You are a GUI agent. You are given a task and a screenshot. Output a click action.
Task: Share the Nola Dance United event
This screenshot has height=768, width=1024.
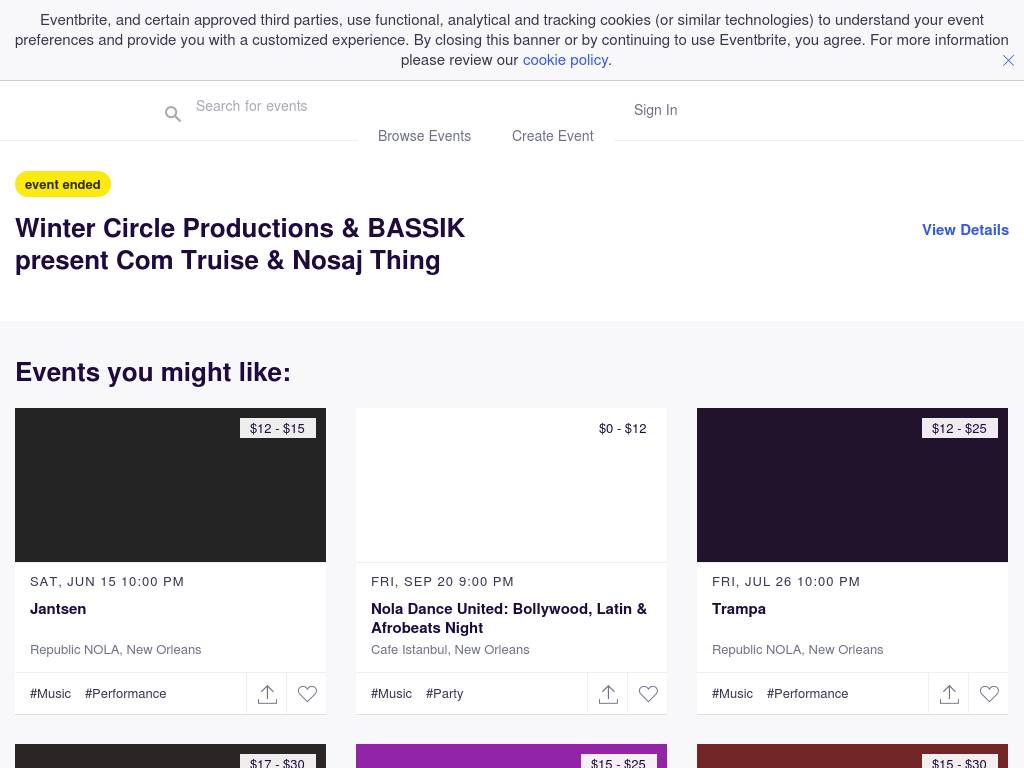point(608,694)
